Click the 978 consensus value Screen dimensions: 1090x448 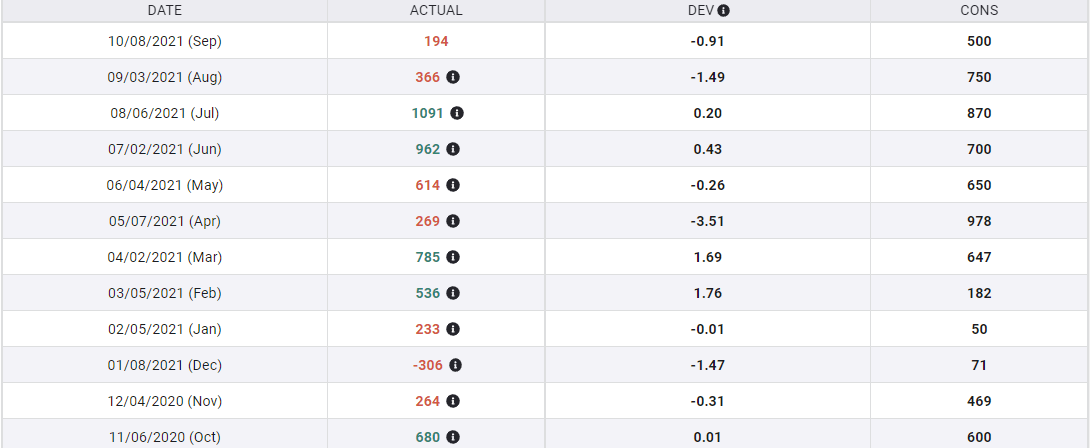click(x=979, y=221)
